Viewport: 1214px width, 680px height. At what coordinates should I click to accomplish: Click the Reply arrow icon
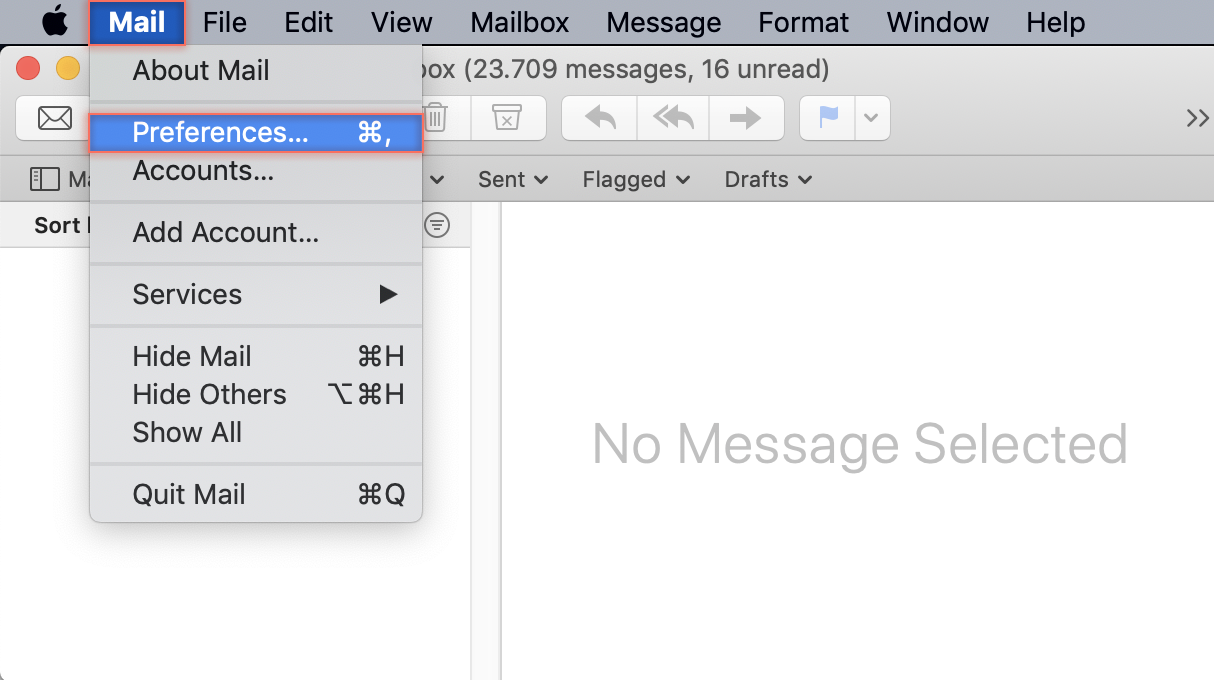[599, 118]
